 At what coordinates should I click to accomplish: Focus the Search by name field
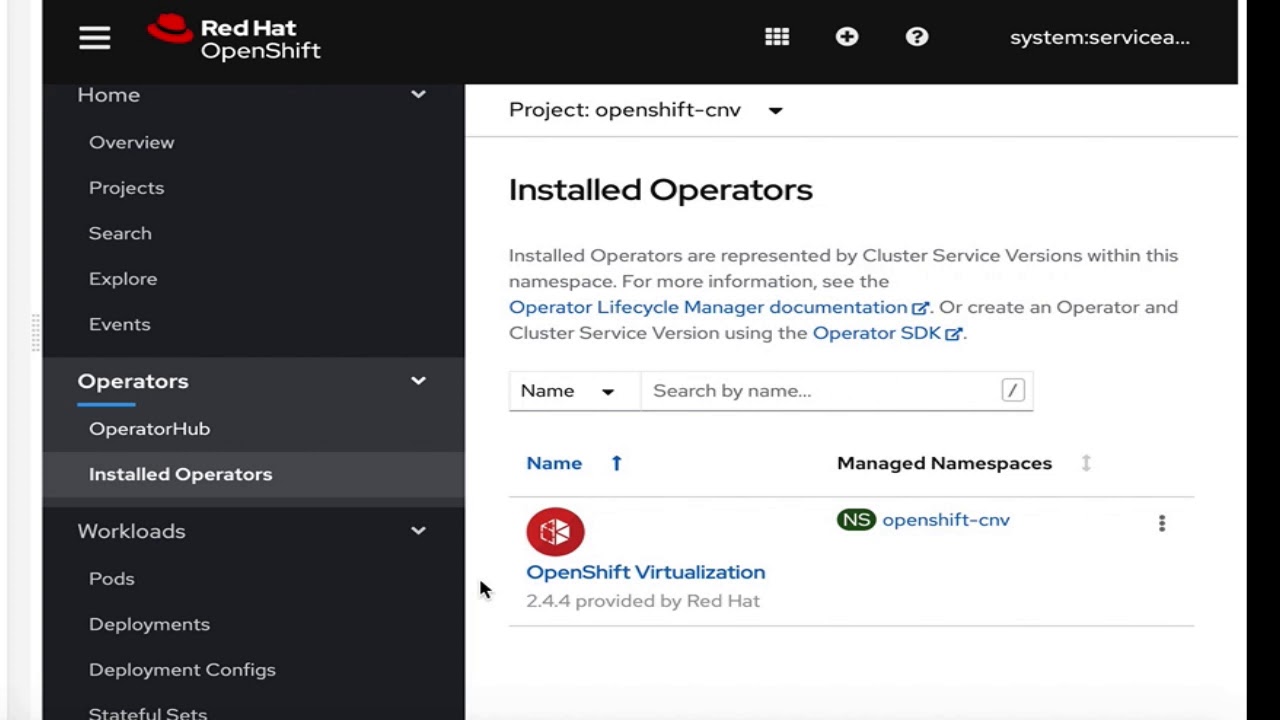820,391
